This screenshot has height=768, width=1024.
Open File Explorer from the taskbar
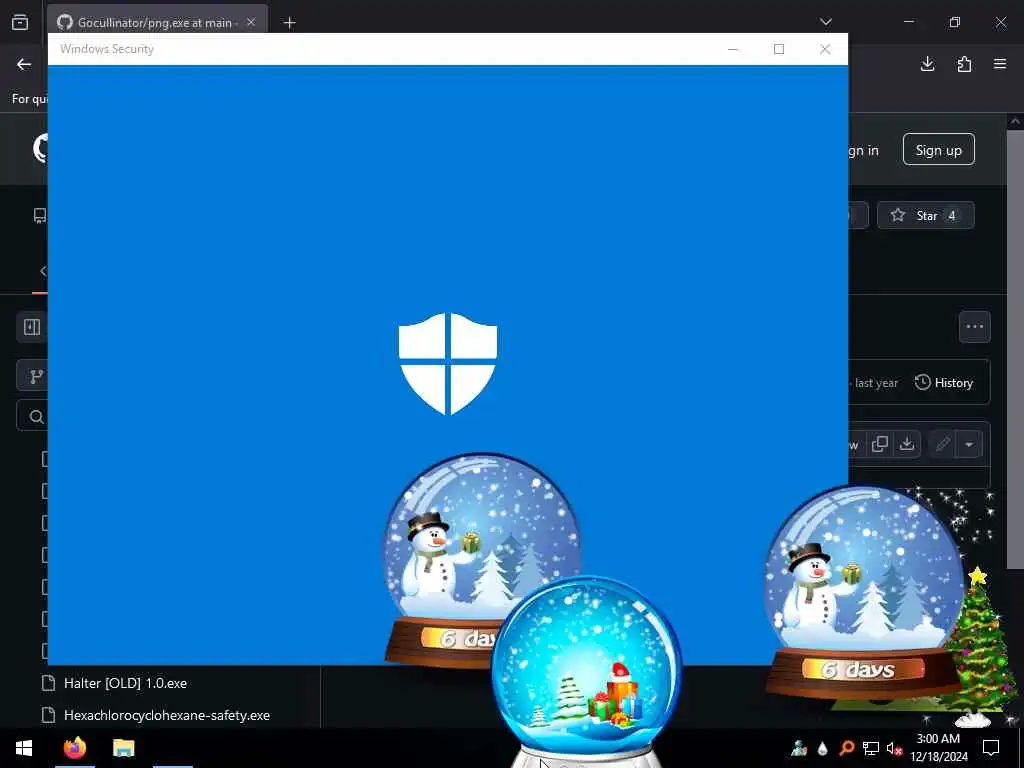coord(123,748)
